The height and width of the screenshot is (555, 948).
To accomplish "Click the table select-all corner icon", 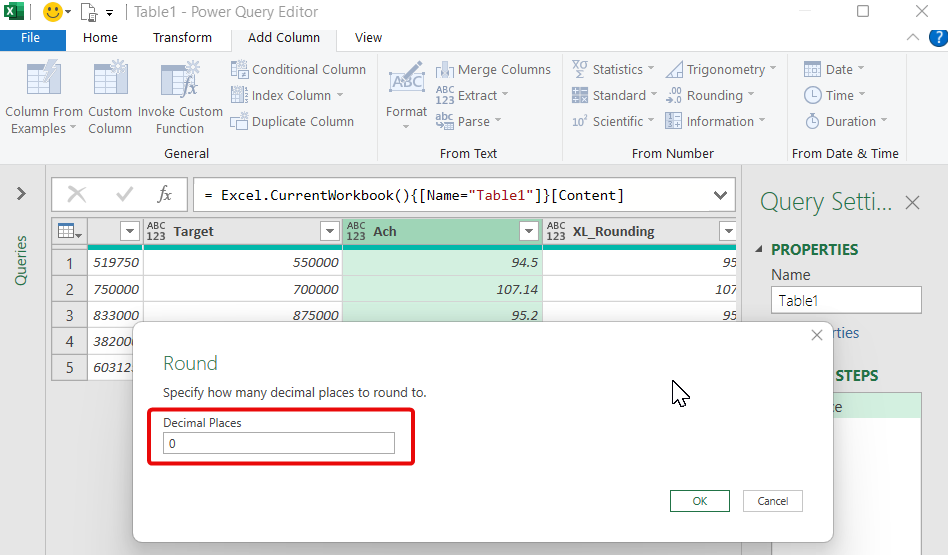I will tap(70, 231).
